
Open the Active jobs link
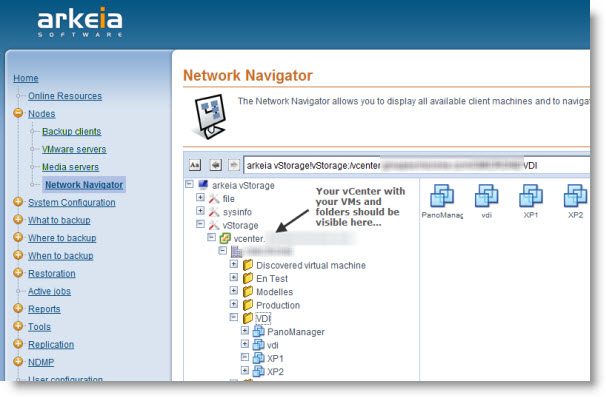point(49,291)
